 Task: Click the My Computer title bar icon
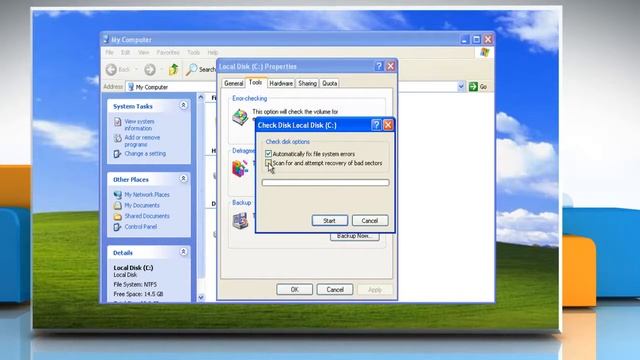tap(106, 39)
